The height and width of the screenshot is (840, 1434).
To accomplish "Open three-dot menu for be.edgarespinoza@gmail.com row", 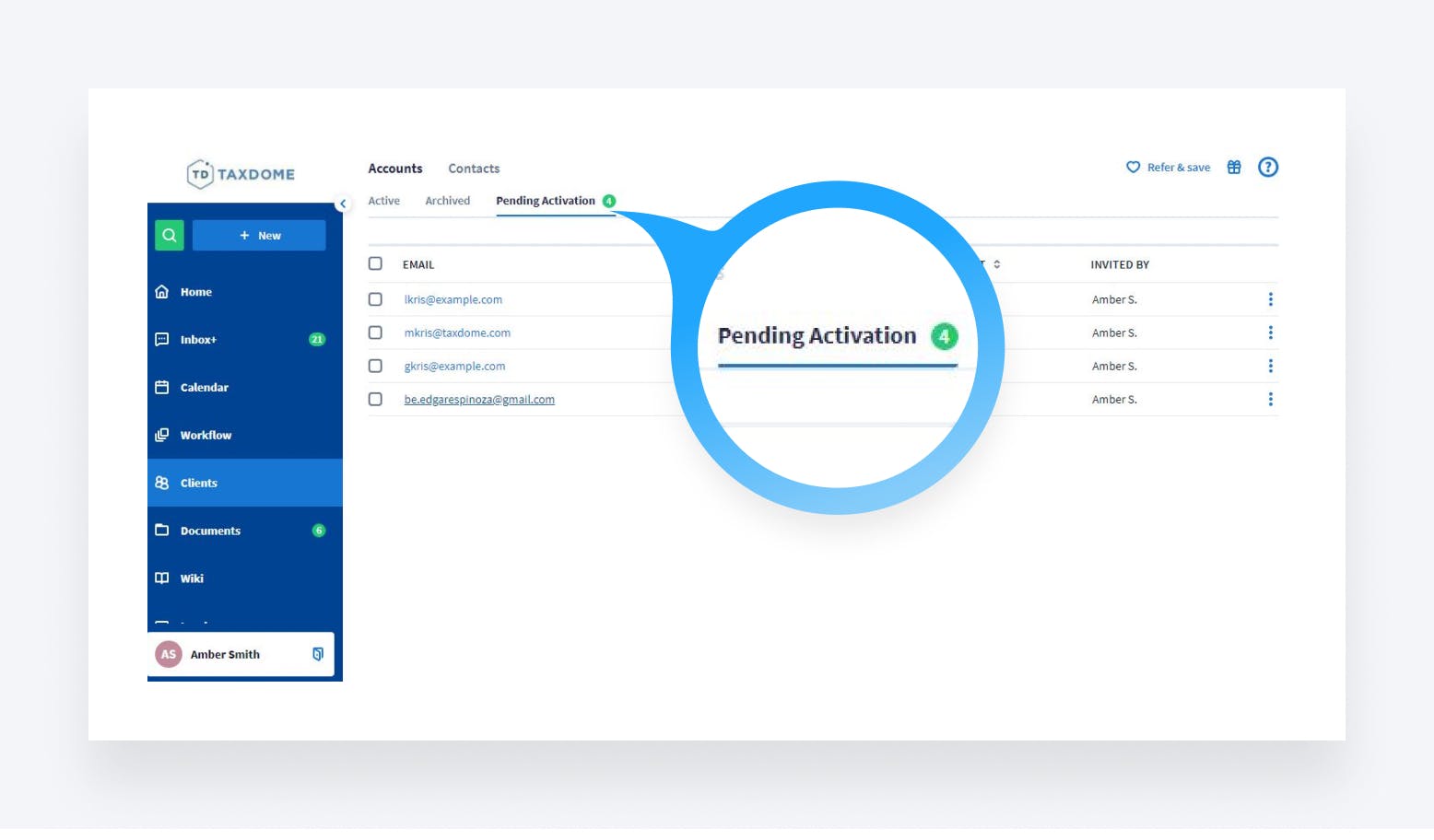I will [1270, 399].
